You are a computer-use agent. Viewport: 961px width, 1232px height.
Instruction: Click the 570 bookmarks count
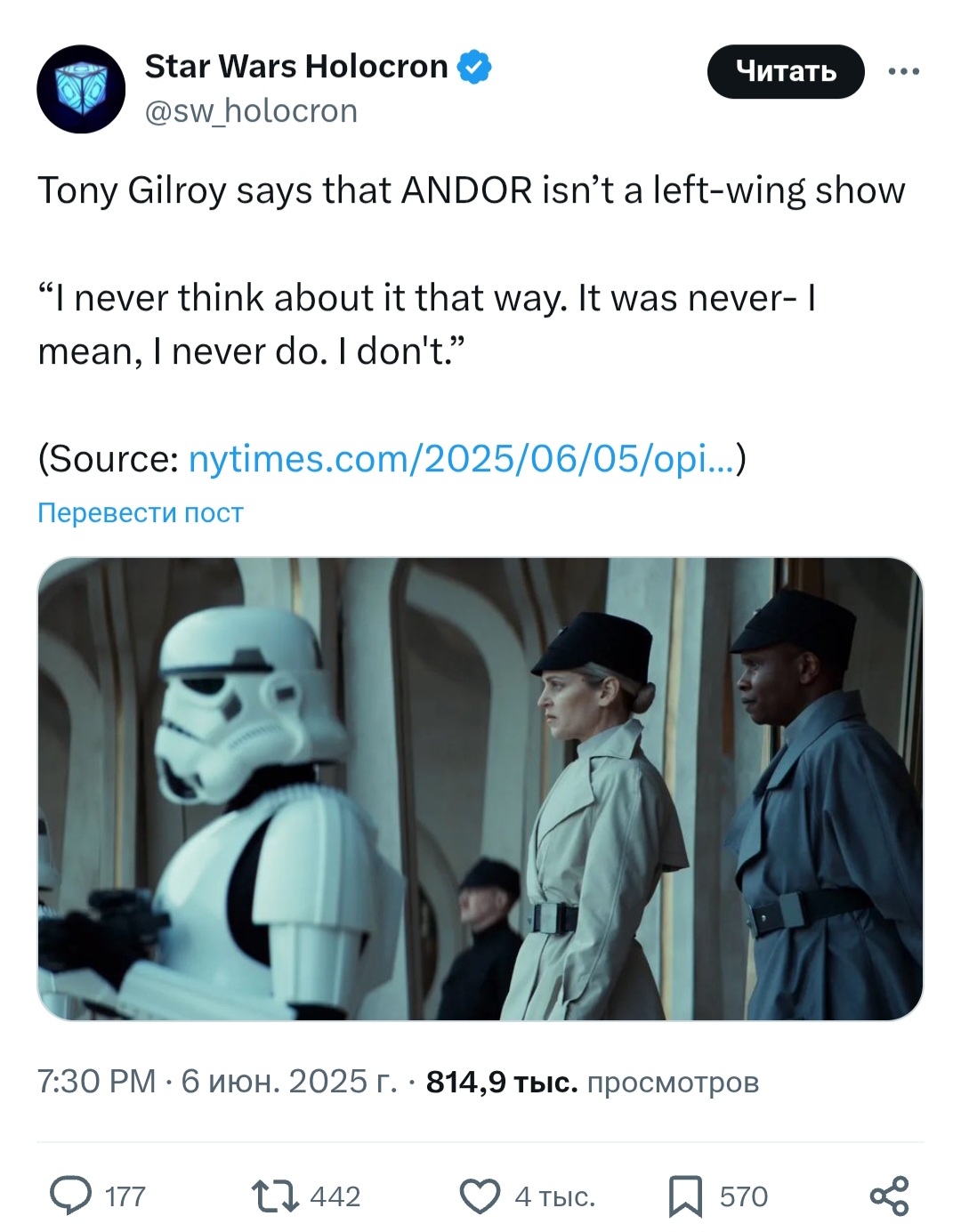[744, 1196]
